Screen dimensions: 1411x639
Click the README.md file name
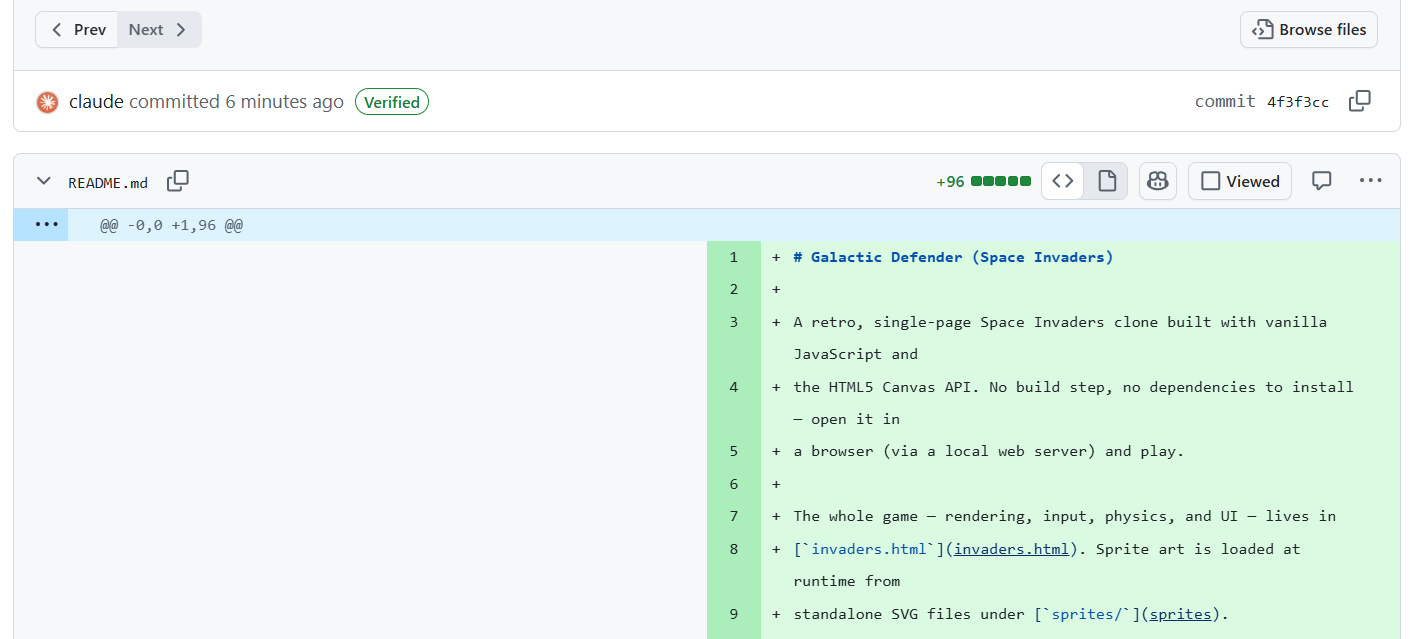coord(108,182)
